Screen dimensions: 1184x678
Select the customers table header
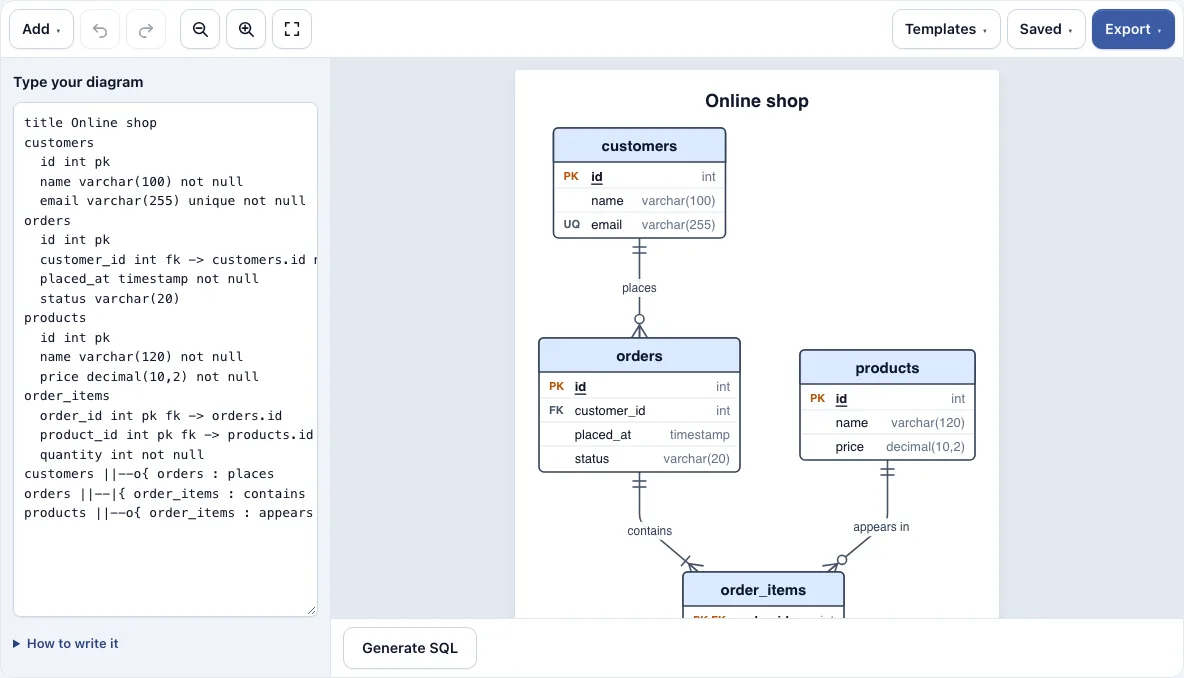640,146
